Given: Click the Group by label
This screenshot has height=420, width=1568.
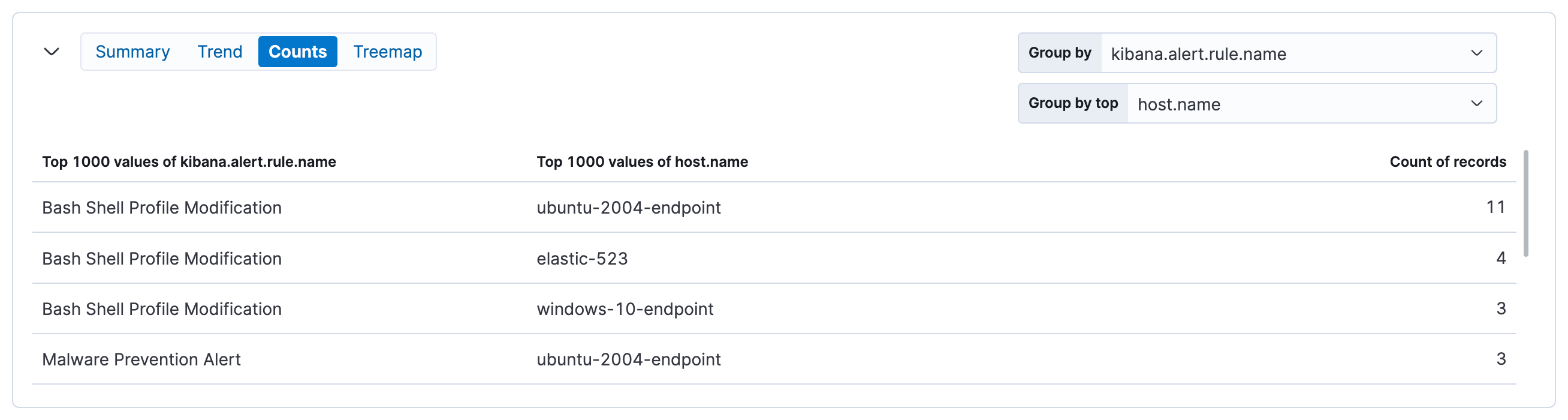Looking at the screenshot, I should [x=1059, y=53].
